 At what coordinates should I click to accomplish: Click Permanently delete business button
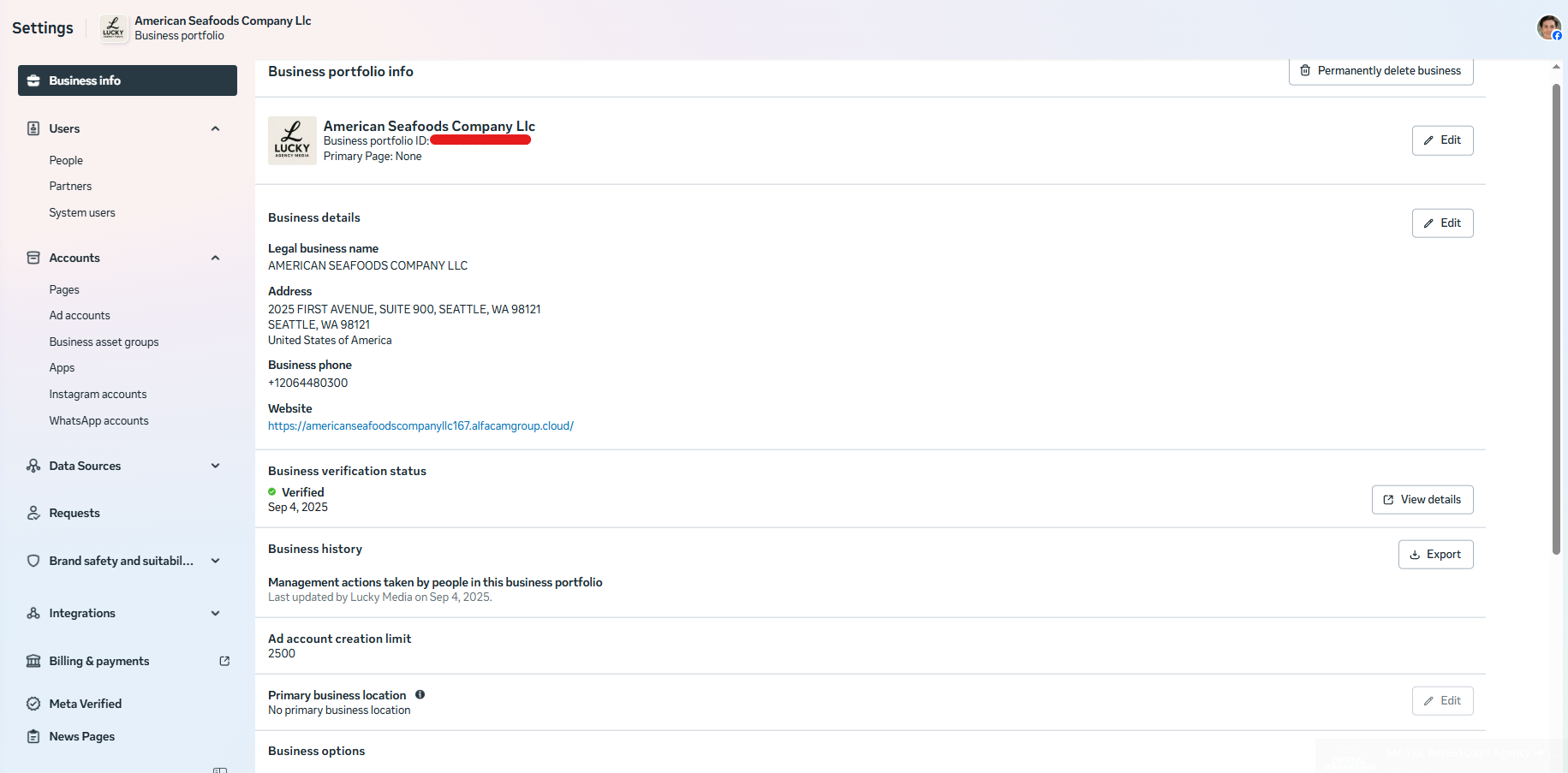point(1380,71)
